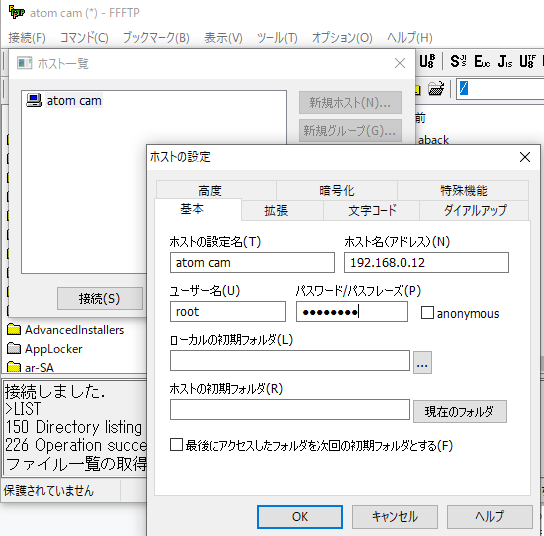Click the ホストの初期フォルダ input field
This screenshot has width=544, height=536.
tap(290, 409)
